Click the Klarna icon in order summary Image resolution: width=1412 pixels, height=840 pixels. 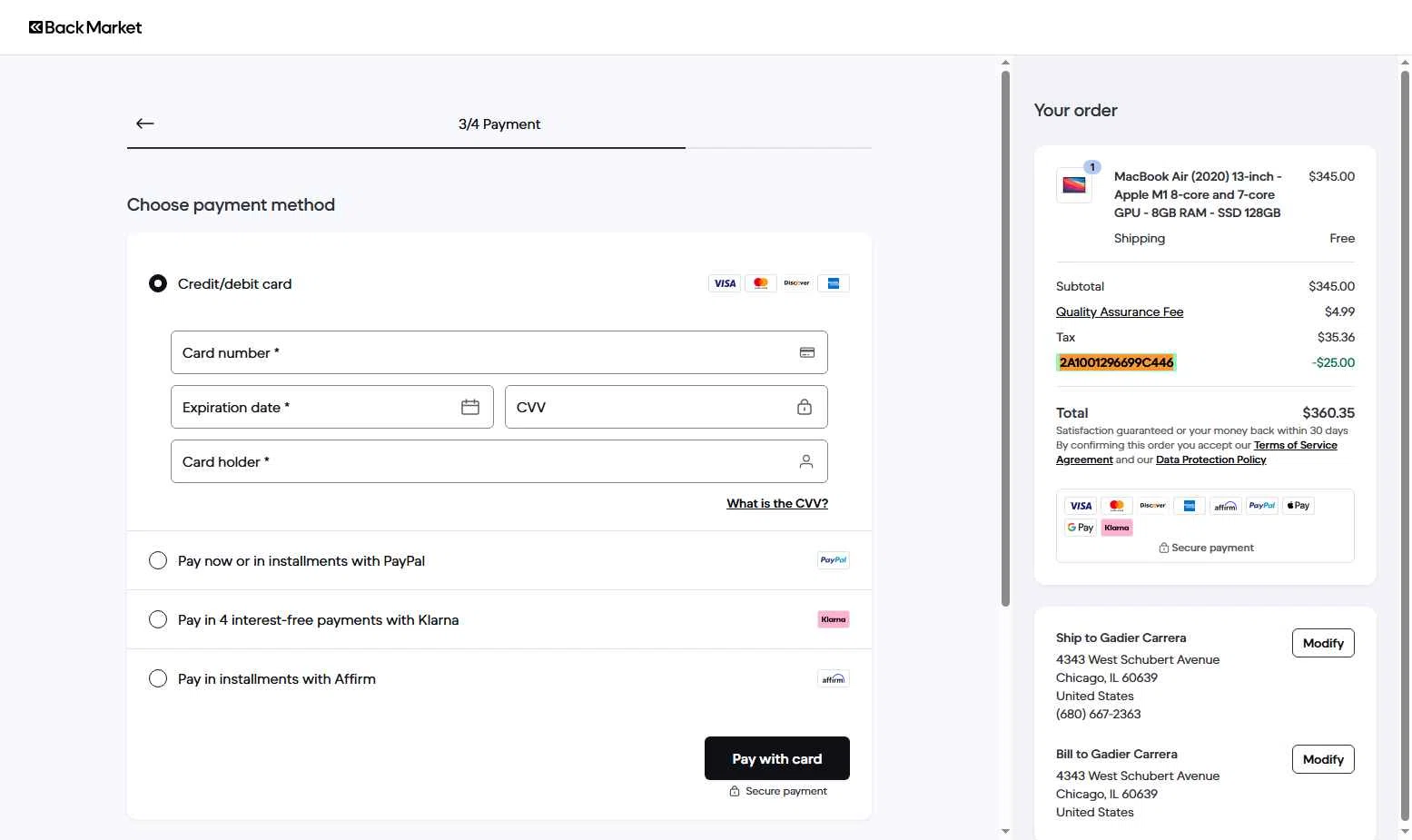click(x=1117, y=528)
